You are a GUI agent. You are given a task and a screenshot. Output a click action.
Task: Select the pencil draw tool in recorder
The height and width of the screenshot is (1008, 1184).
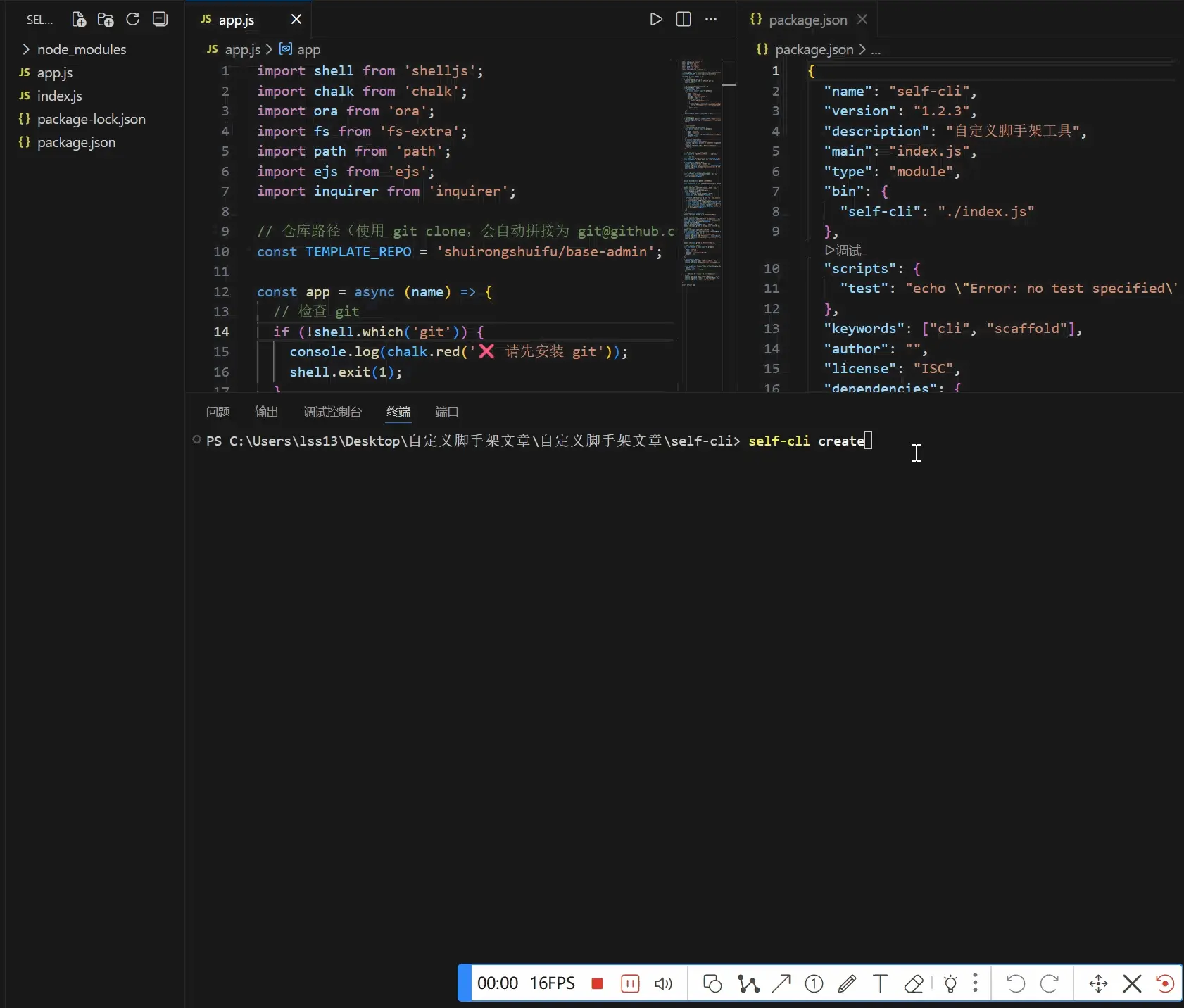pyautogui.click(x=847, y=983)
